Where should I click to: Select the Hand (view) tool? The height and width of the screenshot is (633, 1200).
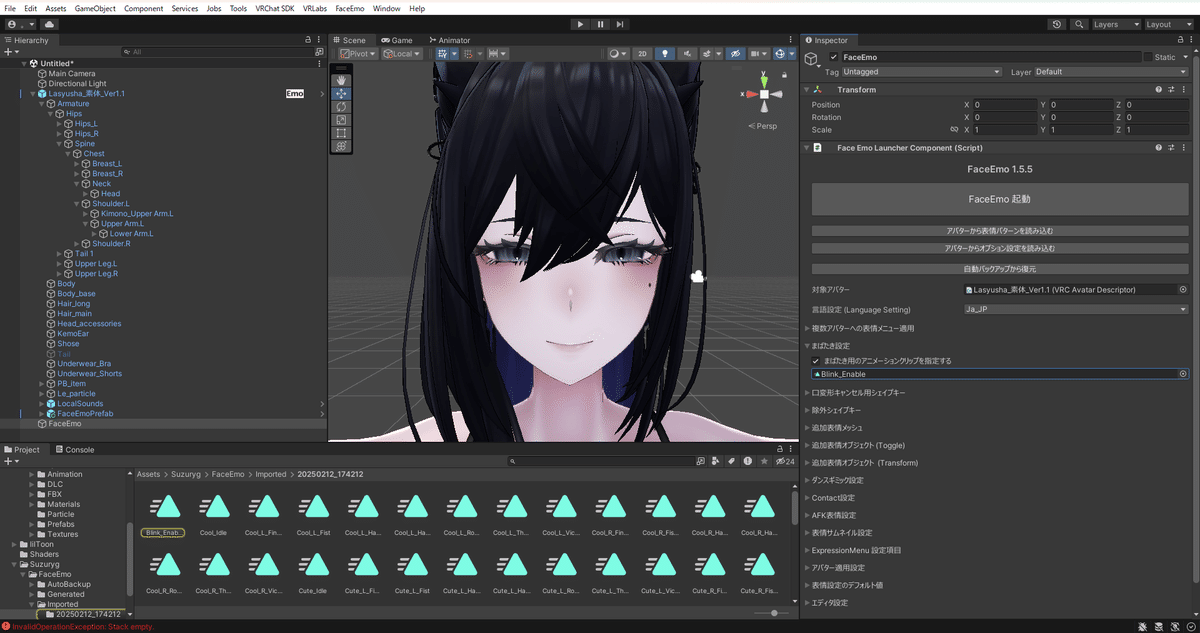point(341,80)
